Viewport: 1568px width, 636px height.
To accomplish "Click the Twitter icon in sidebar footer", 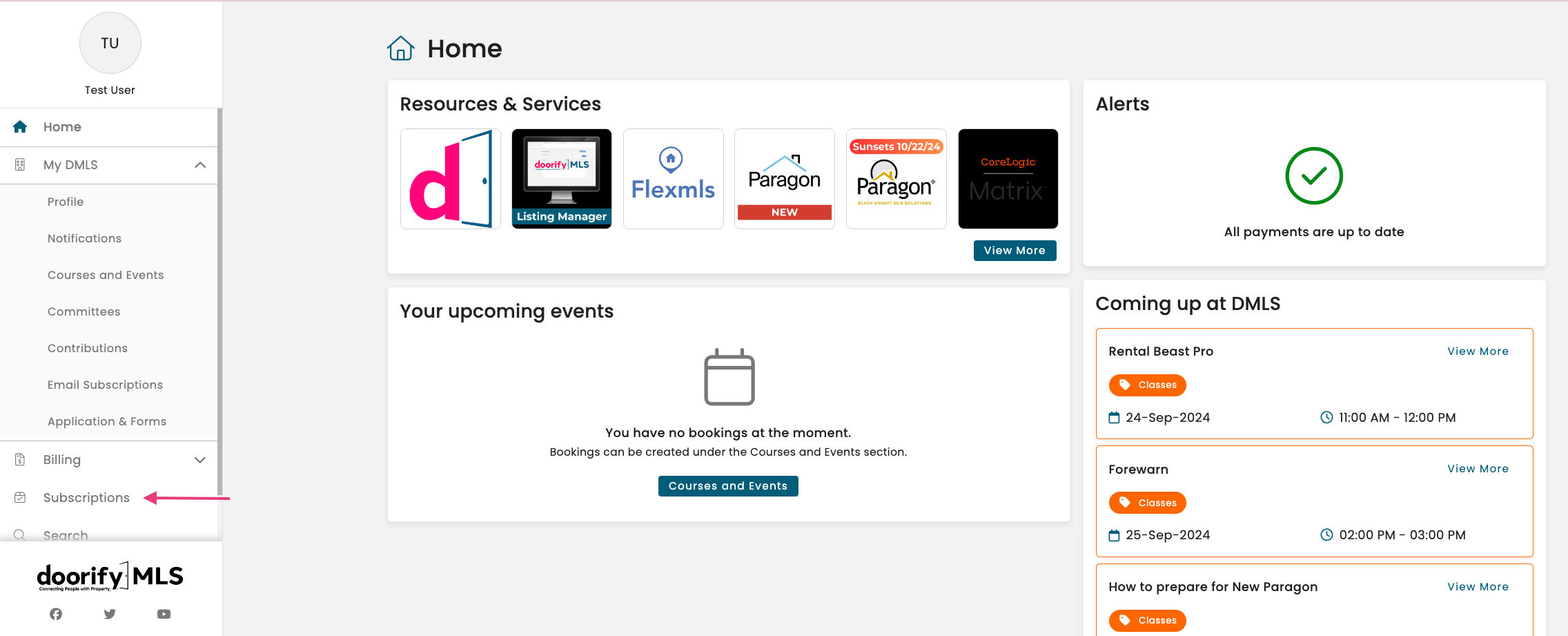I will click(110, 614).
